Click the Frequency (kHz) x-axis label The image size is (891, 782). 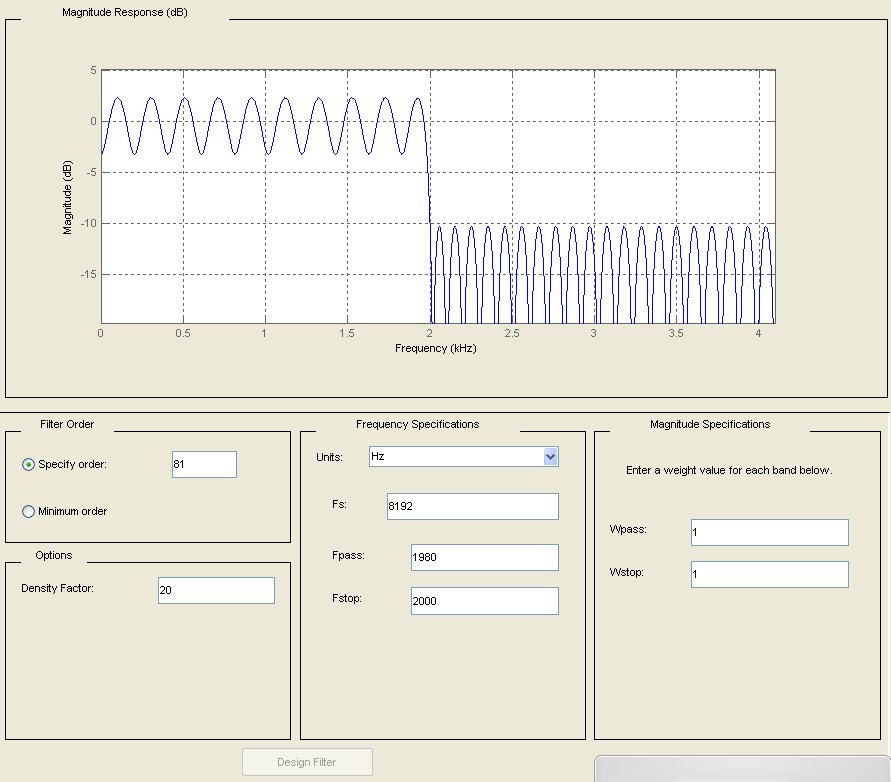pos(436,349)
